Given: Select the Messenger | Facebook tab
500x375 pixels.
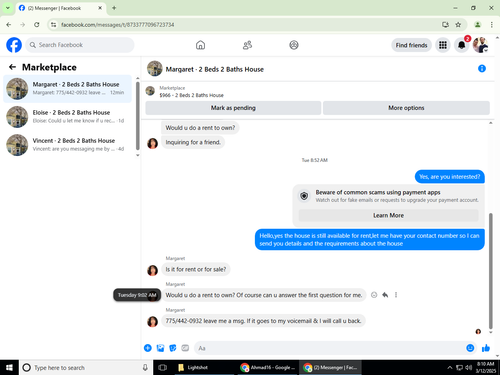Looking at the screenshot, I should (60, 8).
